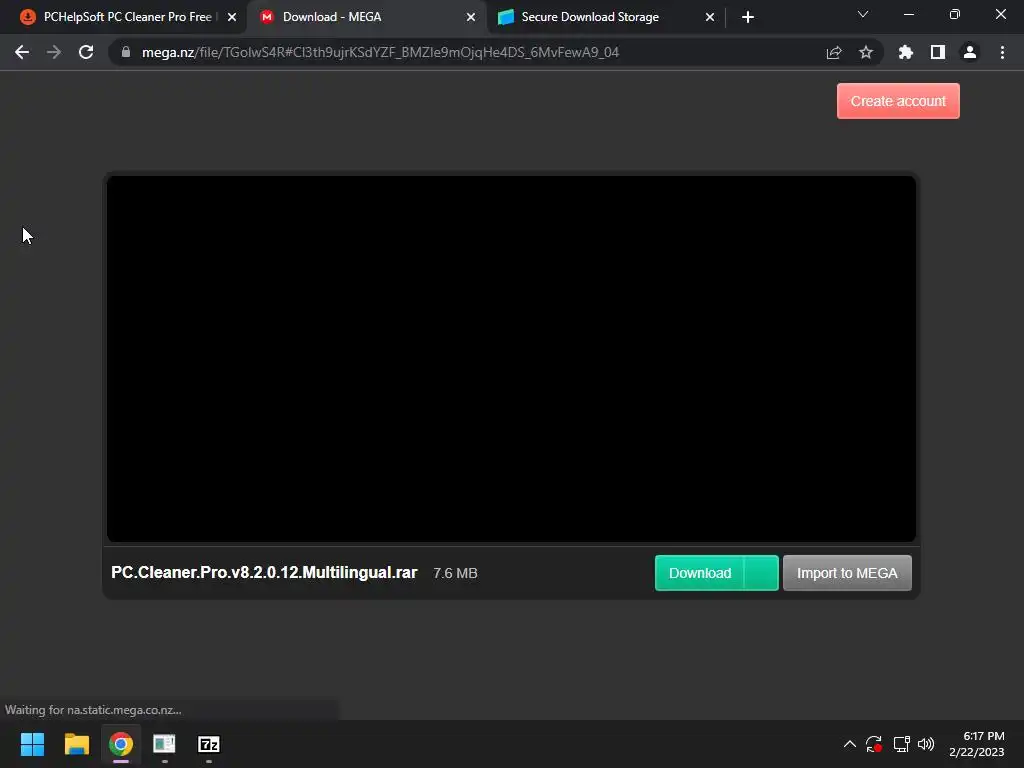Open a new browser tab
The width and height of the screenshot is (1024, 768).
click(748, 17)
